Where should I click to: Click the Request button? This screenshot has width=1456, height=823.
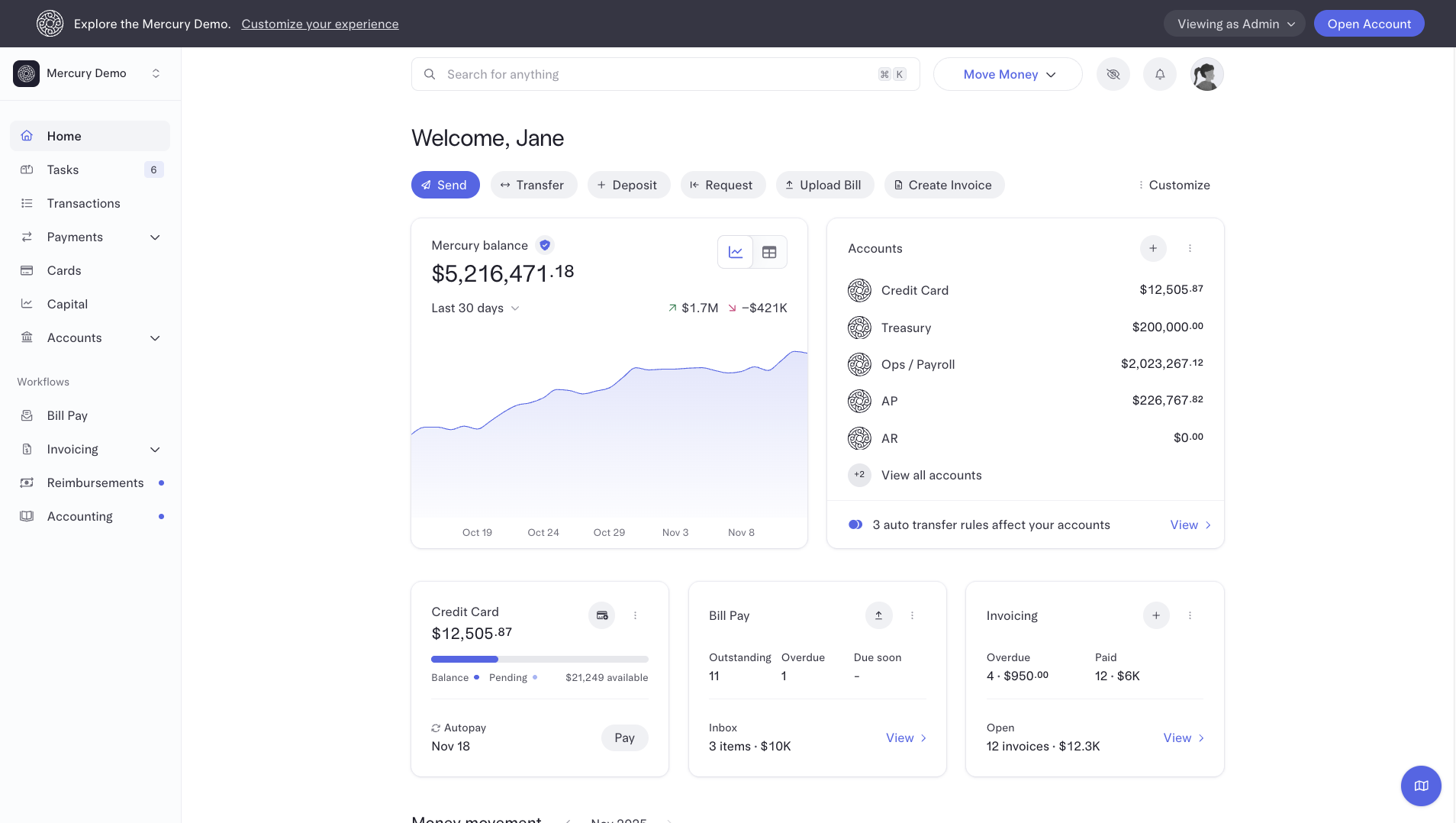click(723, 185)
